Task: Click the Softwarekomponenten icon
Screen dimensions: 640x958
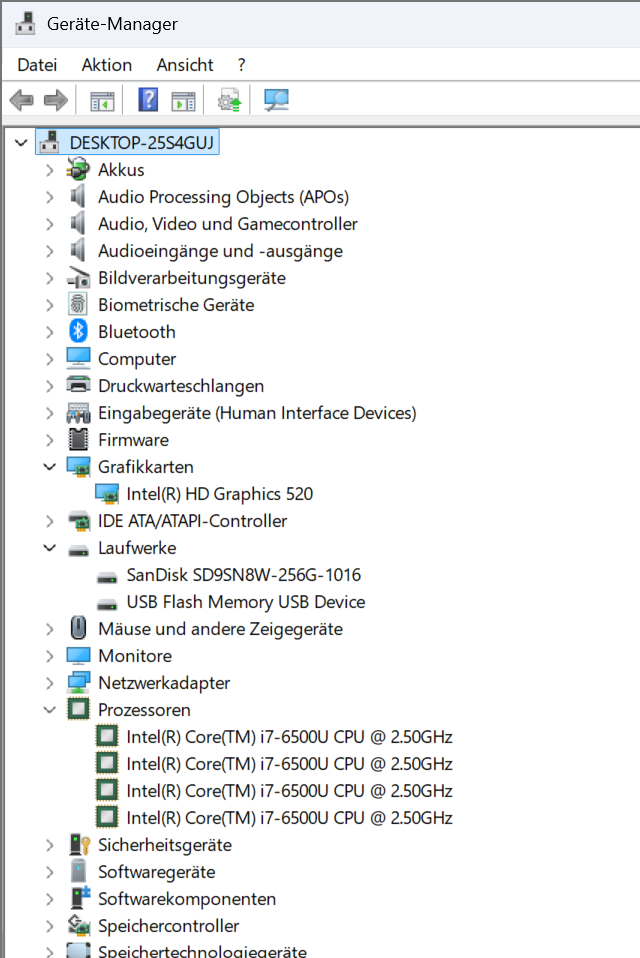Action: click(79, 898)
